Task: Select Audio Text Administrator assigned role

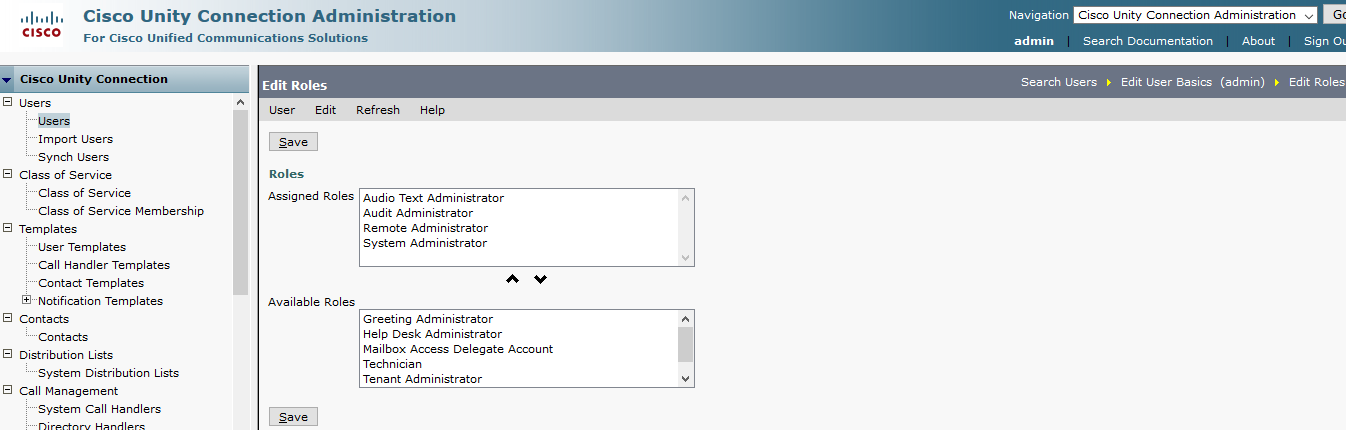Action: [x=433, y=198]
